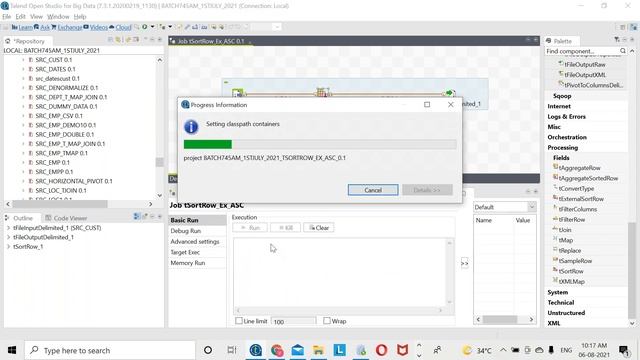Viewport: 640px width, 360px height.
Task: Click the Windows Start button
Action: (12, 350)
